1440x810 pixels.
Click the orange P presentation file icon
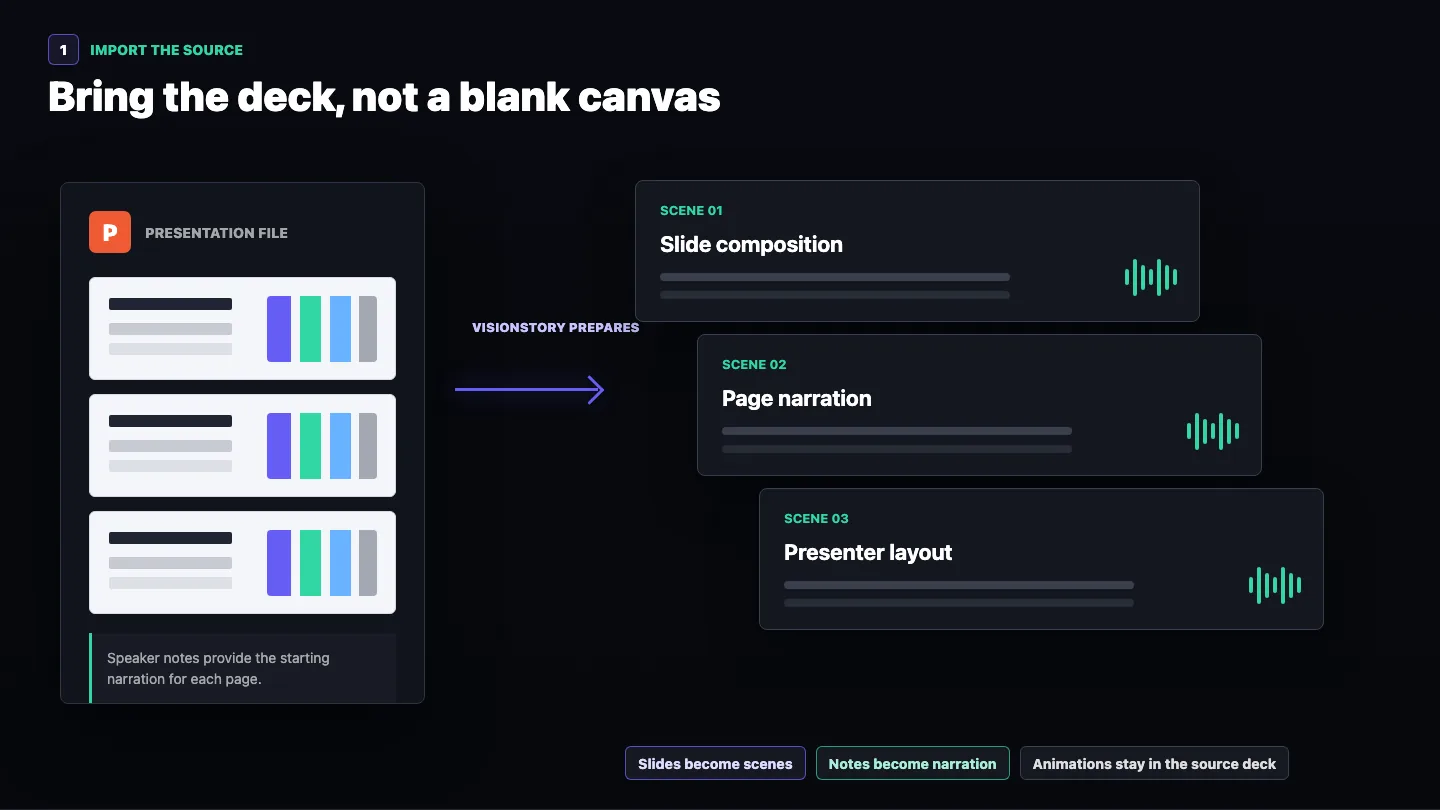[x=110, y=232]
